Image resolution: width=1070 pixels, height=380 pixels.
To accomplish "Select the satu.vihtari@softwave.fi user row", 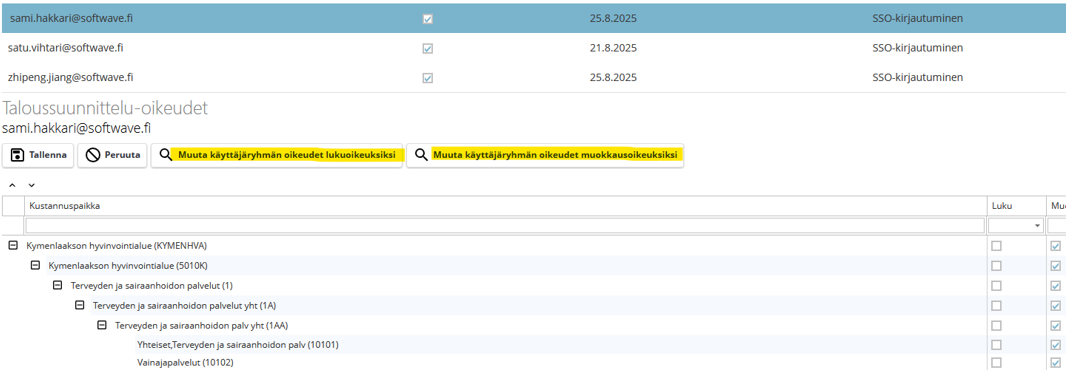I will pos(534,48).
